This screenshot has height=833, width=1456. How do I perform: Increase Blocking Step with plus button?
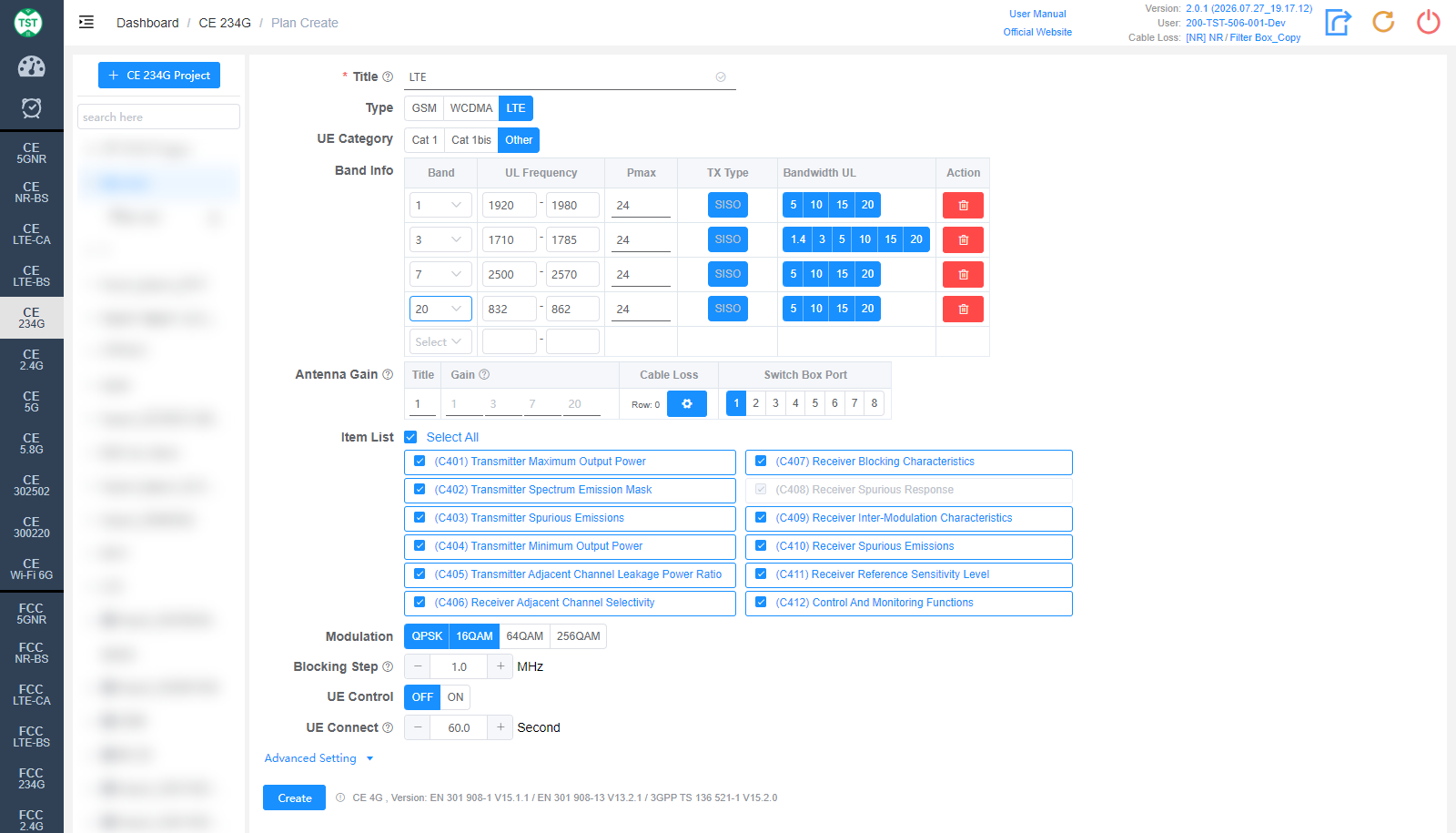click(x=500, y=667)
